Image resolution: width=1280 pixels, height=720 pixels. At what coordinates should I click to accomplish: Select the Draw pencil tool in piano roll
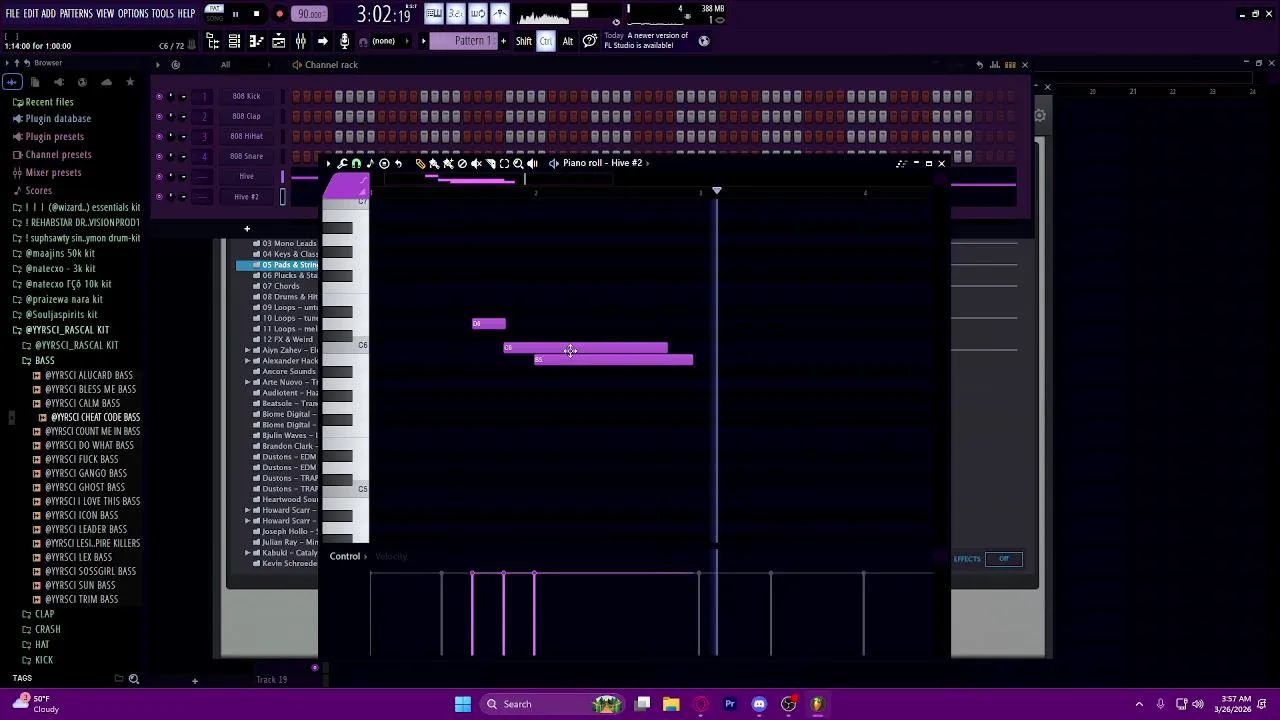coord(420,163)
